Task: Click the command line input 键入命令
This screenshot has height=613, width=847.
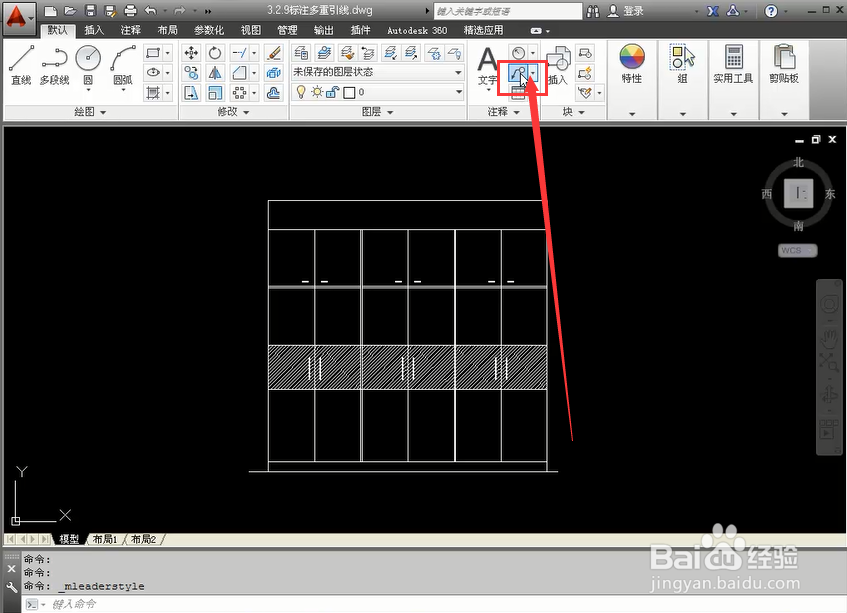Action: click(432, 604)
